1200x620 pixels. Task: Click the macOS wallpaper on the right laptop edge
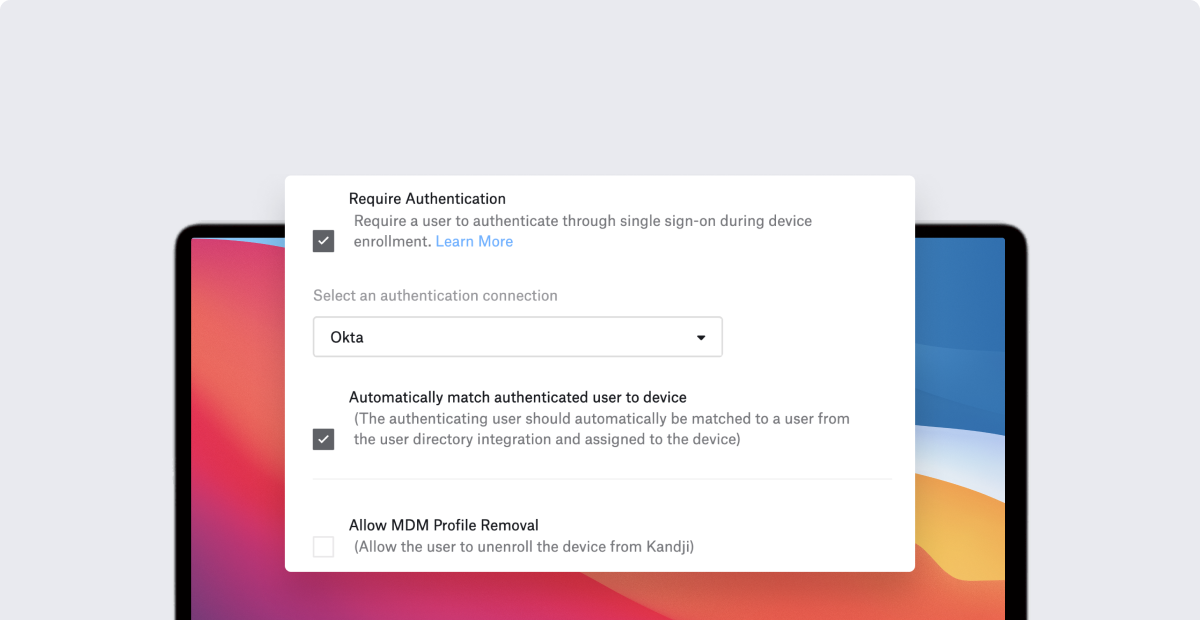965,420
